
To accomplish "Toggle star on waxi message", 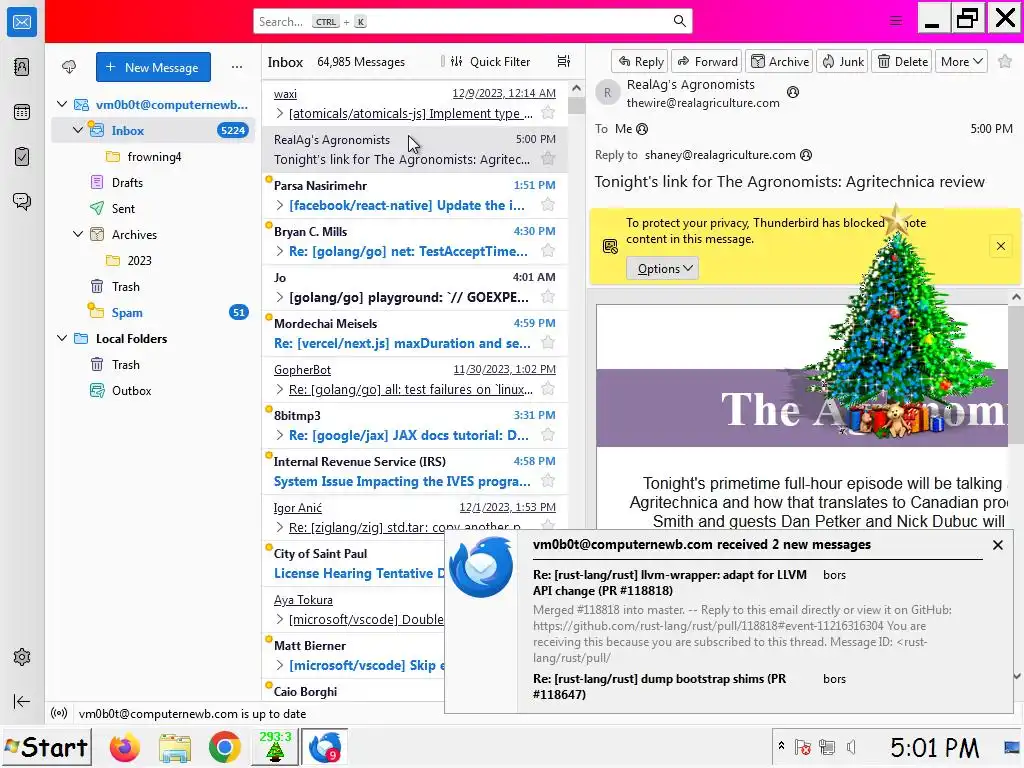I will tap(549, 113).
